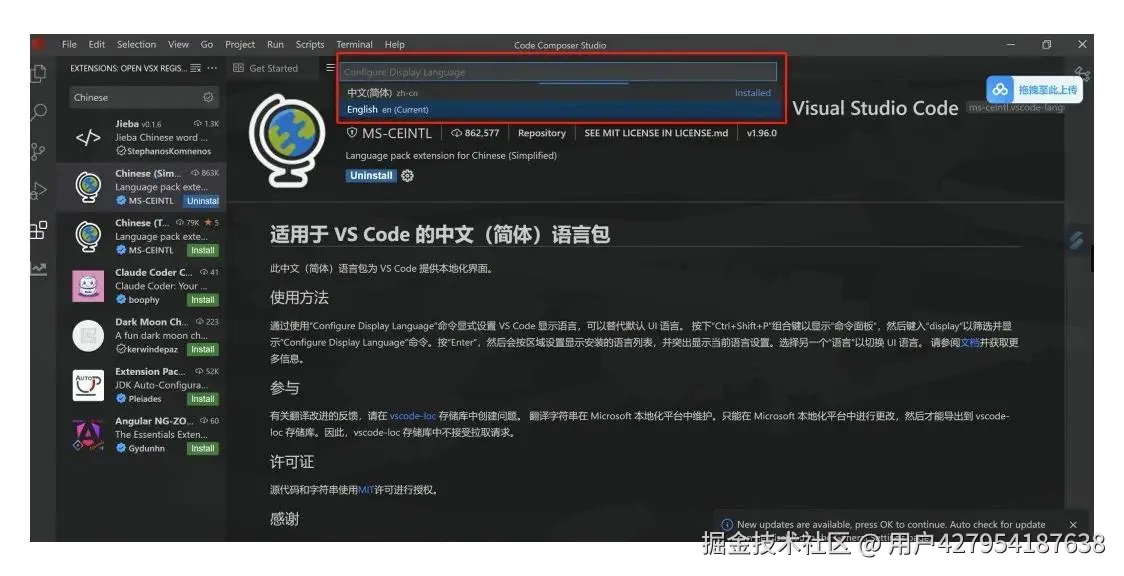This screenshot has width=1124, height=576.
Task: Open the 文档 documentation link
Action: click(969, 341)
